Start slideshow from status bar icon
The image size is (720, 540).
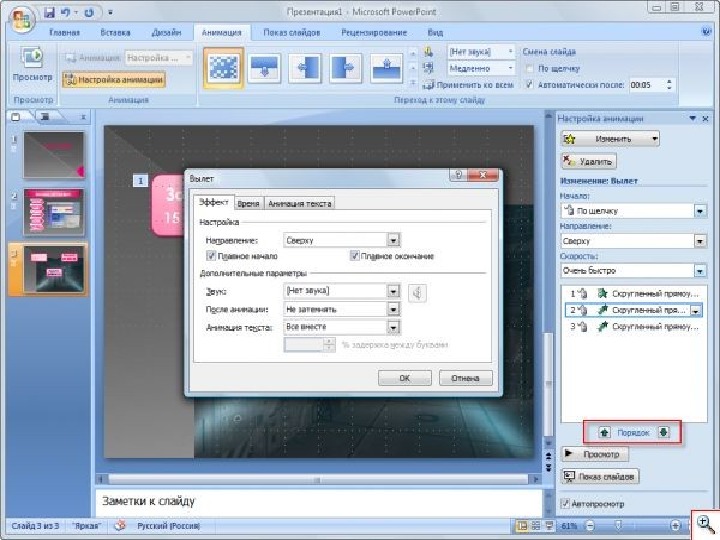549,526
